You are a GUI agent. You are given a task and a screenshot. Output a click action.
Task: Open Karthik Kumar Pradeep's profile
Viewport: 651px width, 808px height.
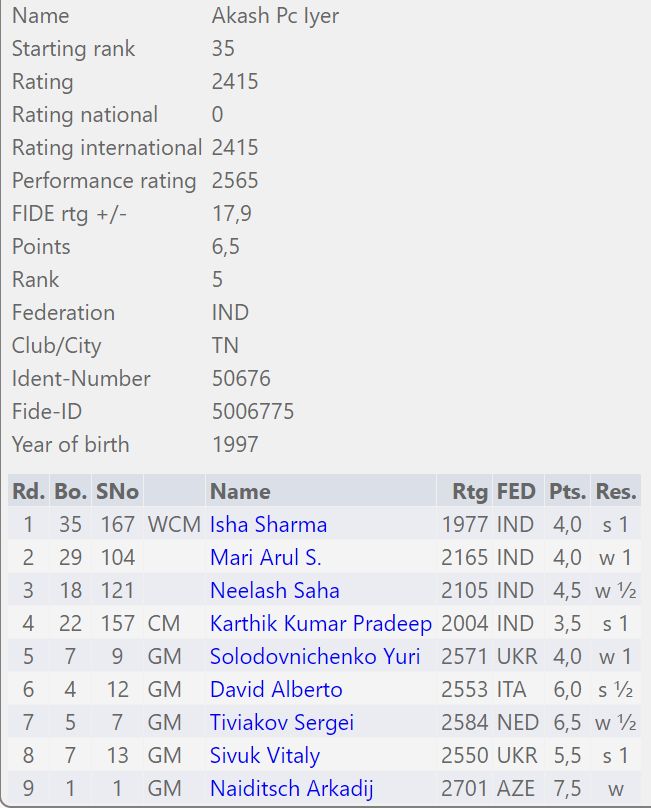click(321, 624)
